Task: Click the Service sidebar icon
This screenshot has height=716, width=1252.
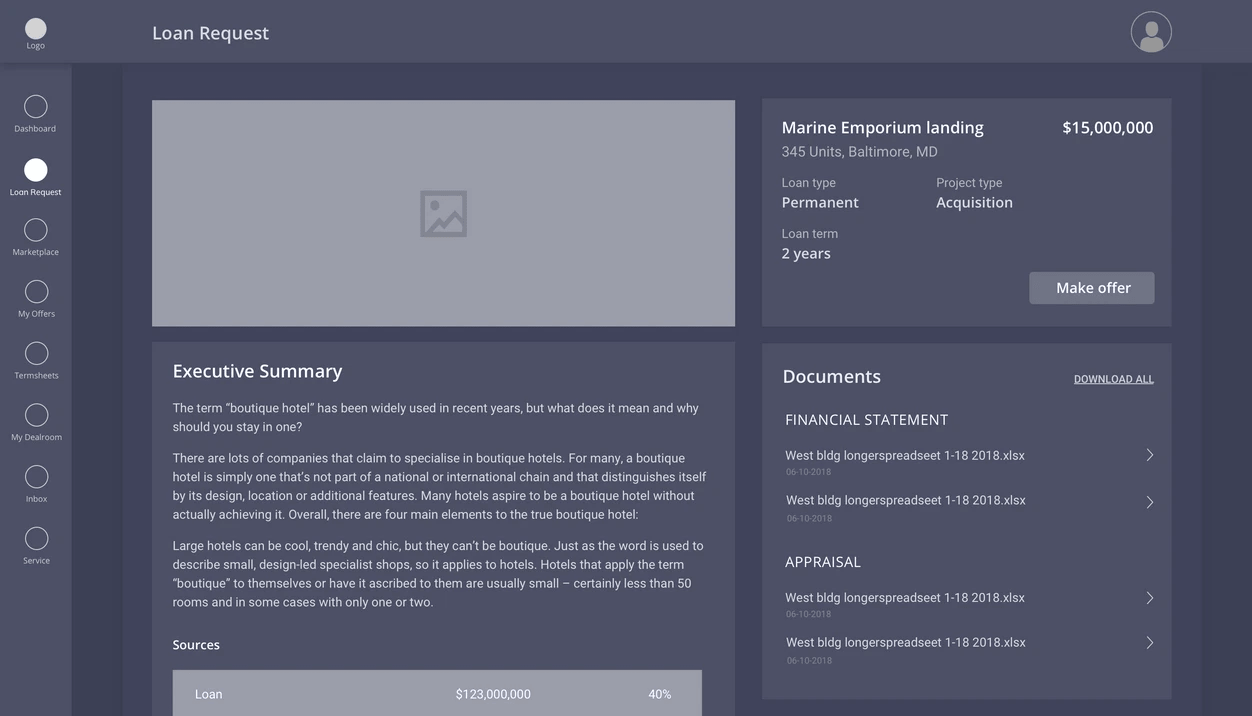Action: (36, 539)
